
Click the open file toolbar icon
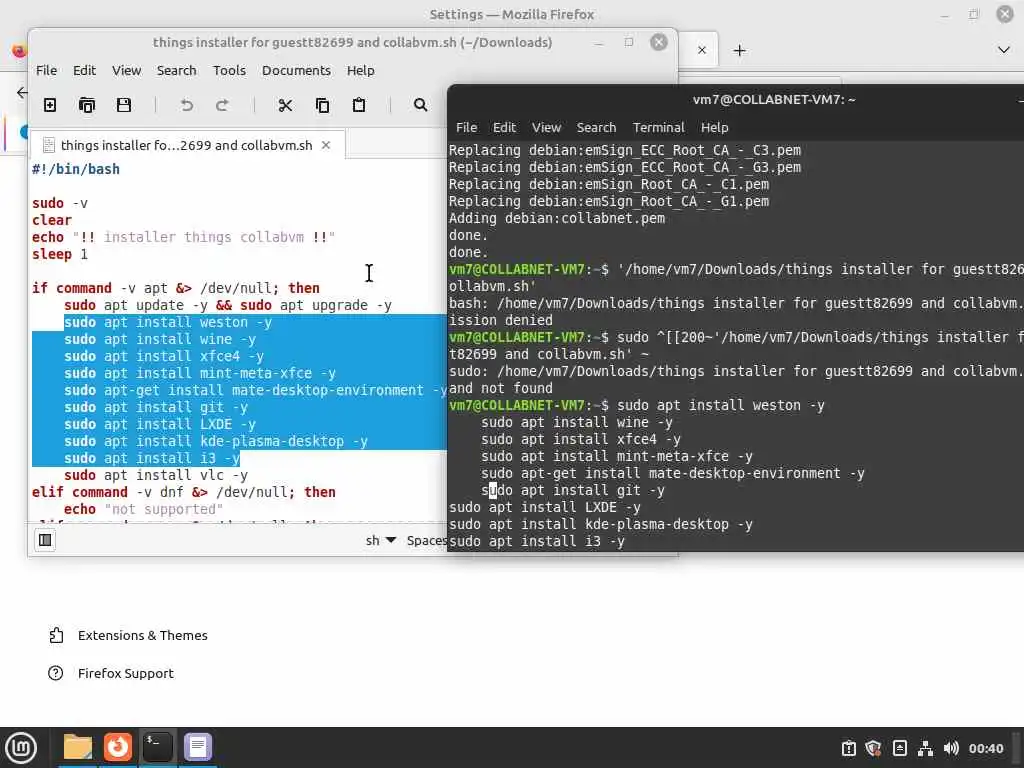87,105
